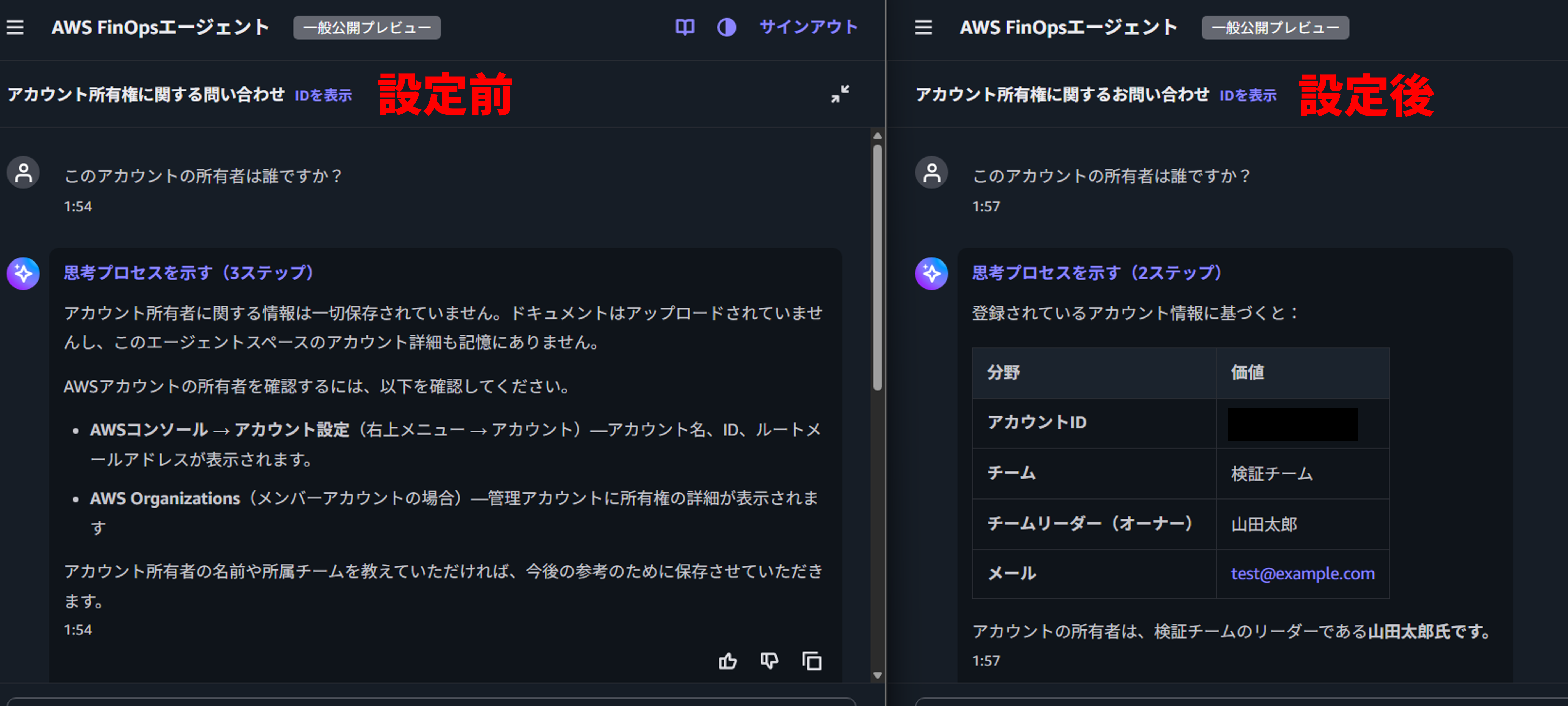The width and height of the screenshot is (1568, 706).
Task: Open hamburger menu in right panel
Action: [x=923, y=27]
